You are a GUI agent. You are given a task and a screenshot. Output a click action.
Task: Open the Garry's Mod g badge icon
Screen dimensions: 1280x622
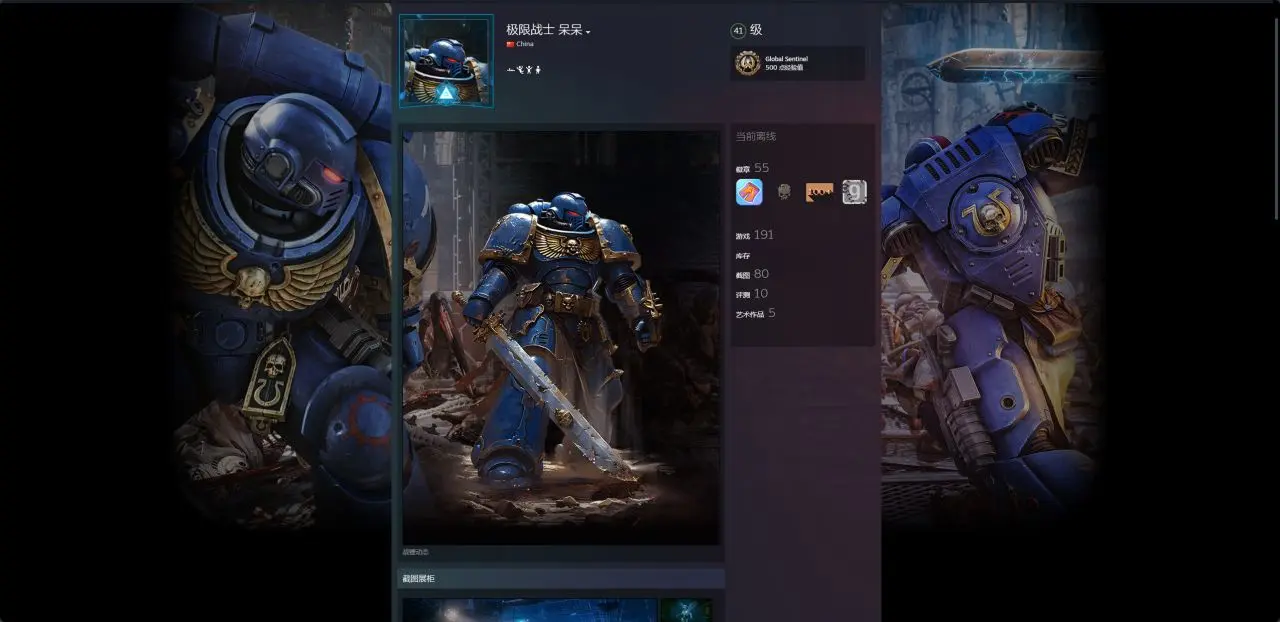854,192
